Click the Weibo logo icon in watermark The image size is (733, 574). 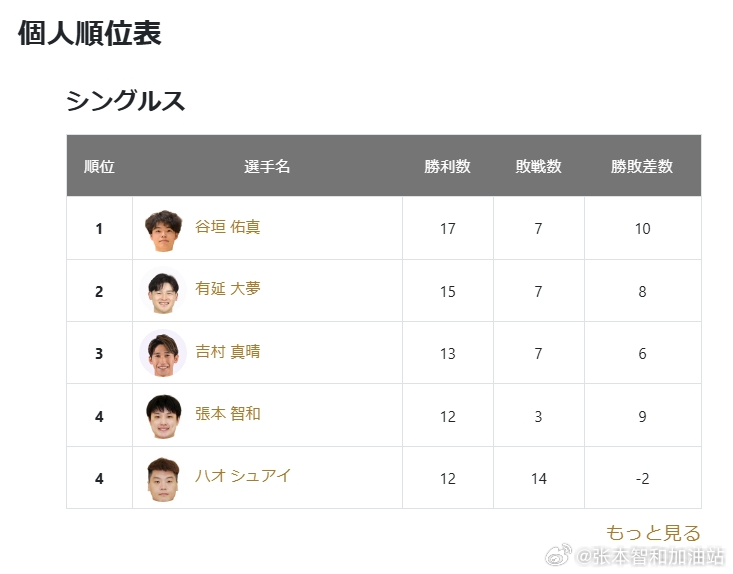[559, 555]
